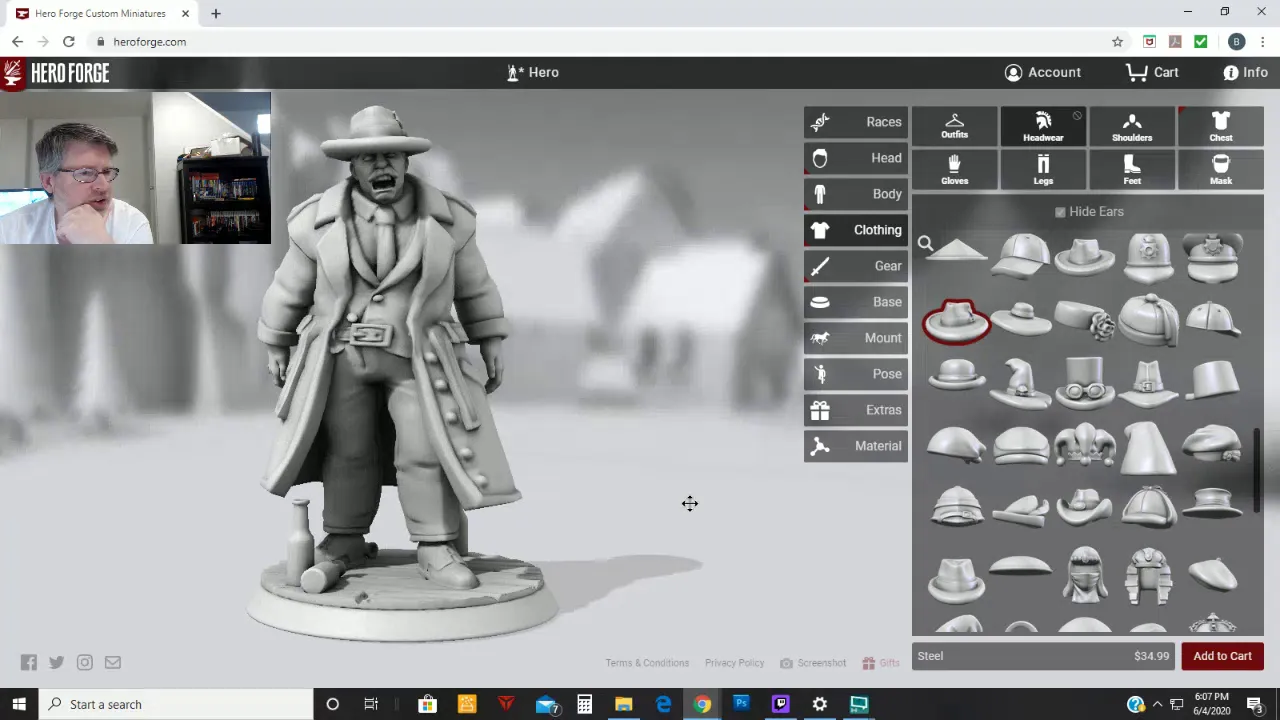Choose the hat with rose decoration
This screenshot has width=1280, height=720.
[1085, 320]
